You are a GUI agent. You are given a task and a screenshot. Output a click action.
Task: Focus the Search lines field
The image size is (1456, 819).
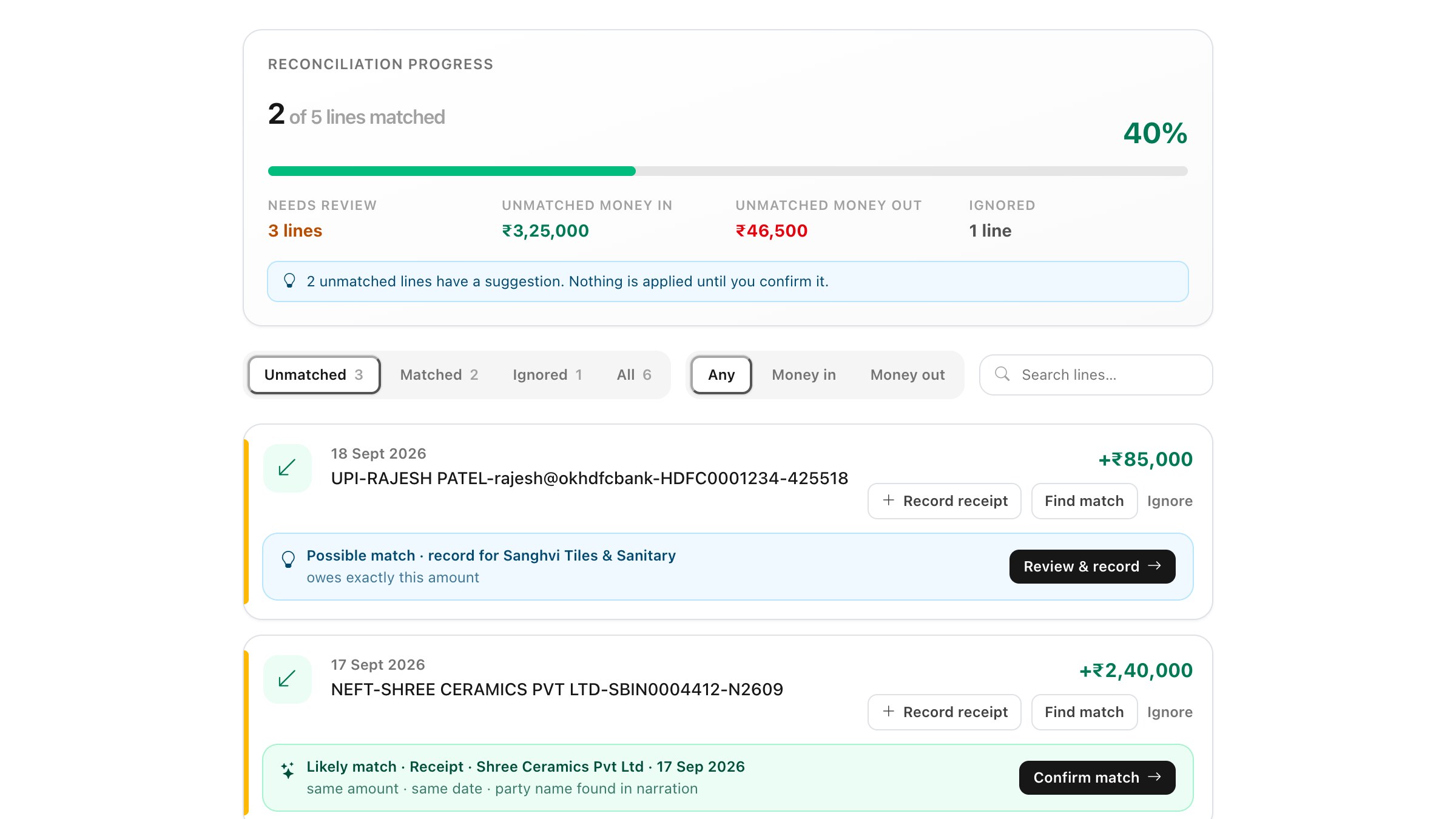[x=1096, y=375]
